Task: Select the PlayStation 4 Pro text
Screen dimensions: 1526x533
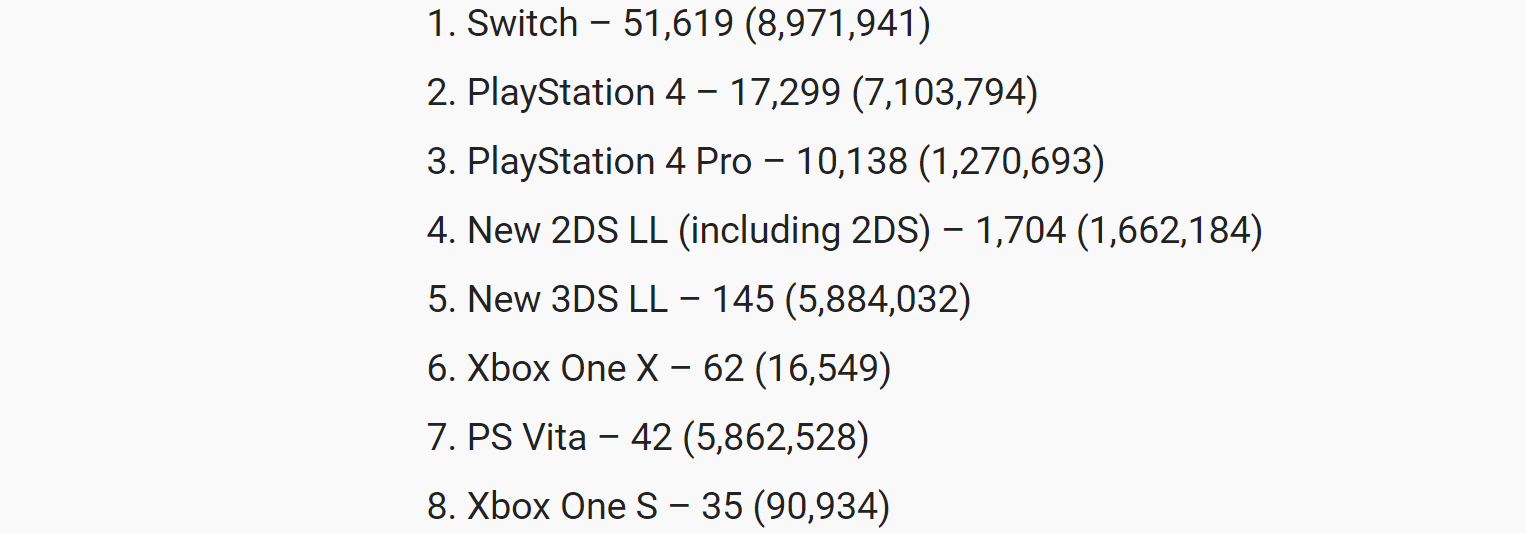Action: [x=610, y=162]
